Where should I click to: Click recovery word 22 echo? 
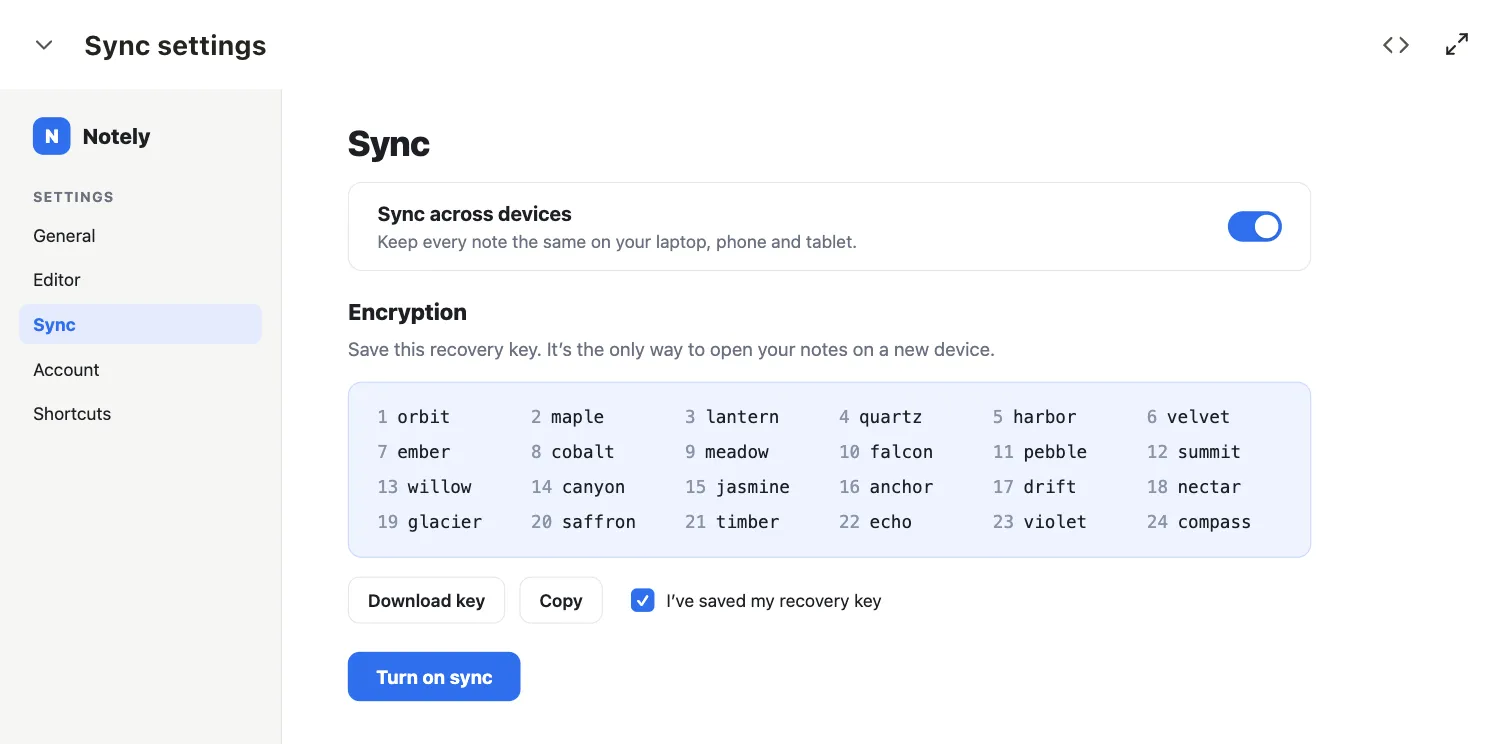click(876, 522)
